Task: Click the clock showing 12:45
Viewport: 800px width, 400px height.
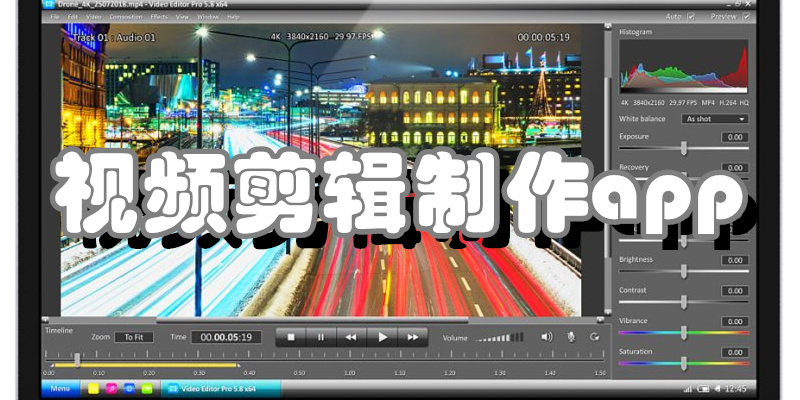Action: pyautogui.click(x=736, y=389)
